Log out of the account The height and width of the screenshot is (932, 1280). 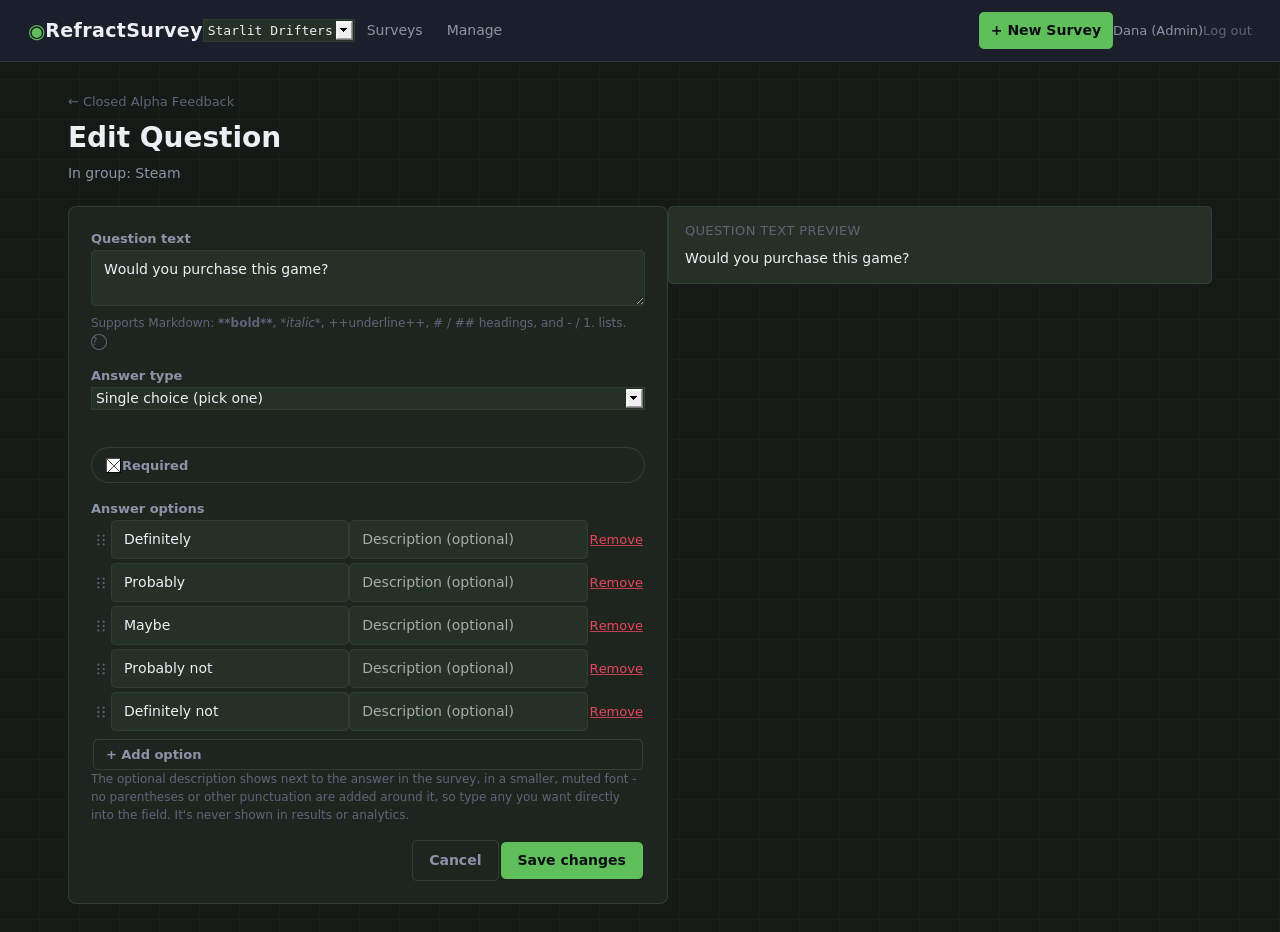coord(1227,31)
